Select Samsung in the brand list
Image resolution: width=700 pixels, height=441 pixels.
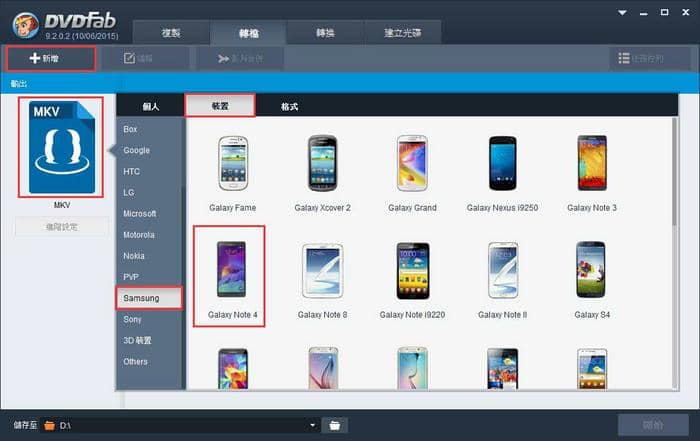(x=149, y=298)
